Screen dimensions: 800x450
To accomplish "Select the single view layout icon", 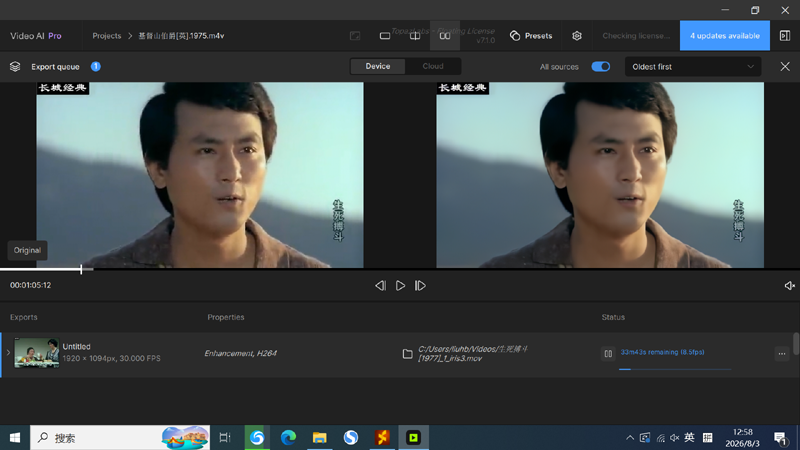I will click(385, 36).
